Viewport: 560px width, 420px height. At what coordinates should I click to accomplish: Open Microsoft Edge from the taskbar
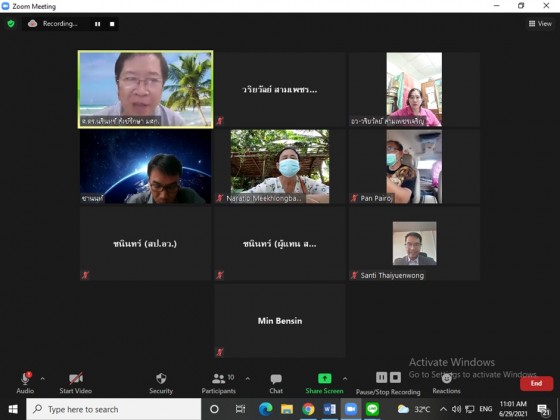tap(266, 409)
